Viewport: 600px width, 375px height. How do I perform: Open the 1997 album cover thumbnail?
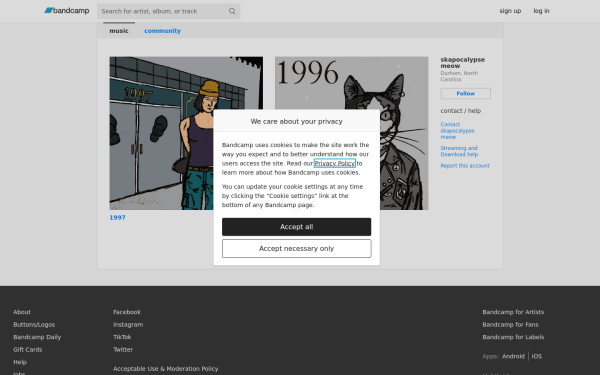pyautogui.click(x=186, y=133)
